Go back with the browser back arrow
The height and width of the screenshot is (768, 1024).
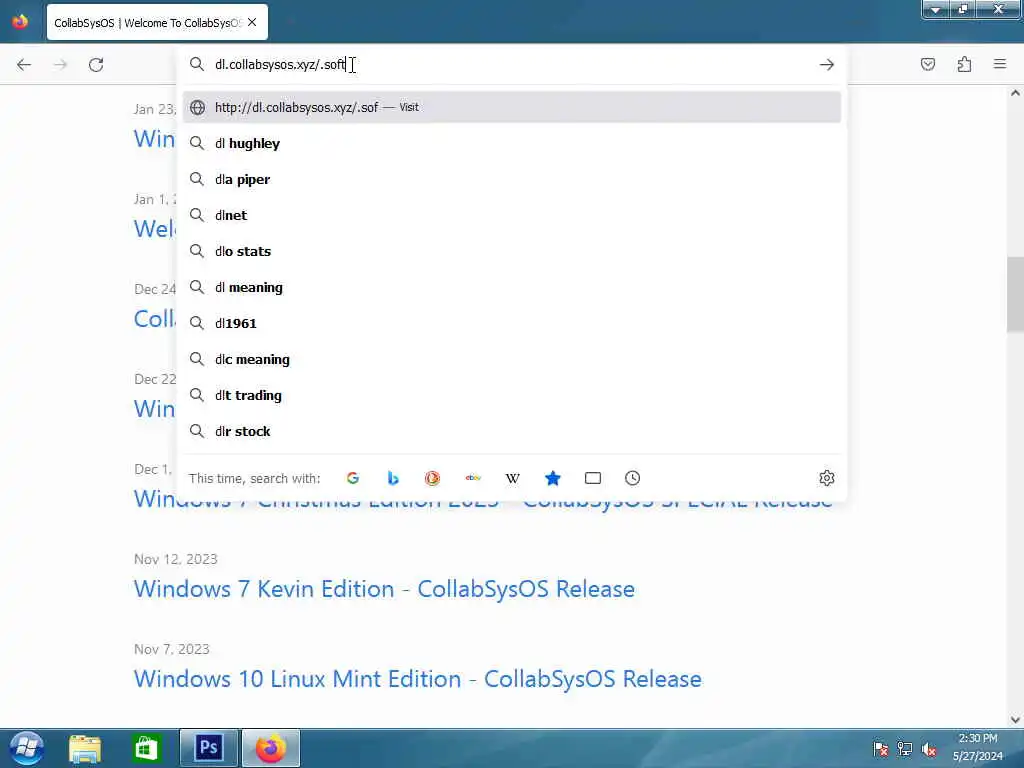(24, 65)
